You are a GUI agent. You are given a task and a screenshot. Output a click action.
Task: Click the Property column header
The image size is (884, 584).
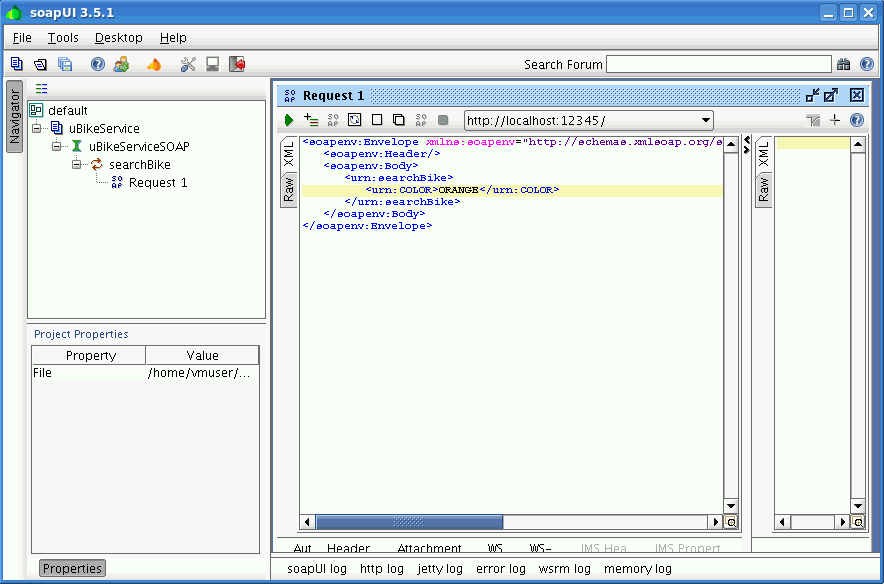pos(89,355)
